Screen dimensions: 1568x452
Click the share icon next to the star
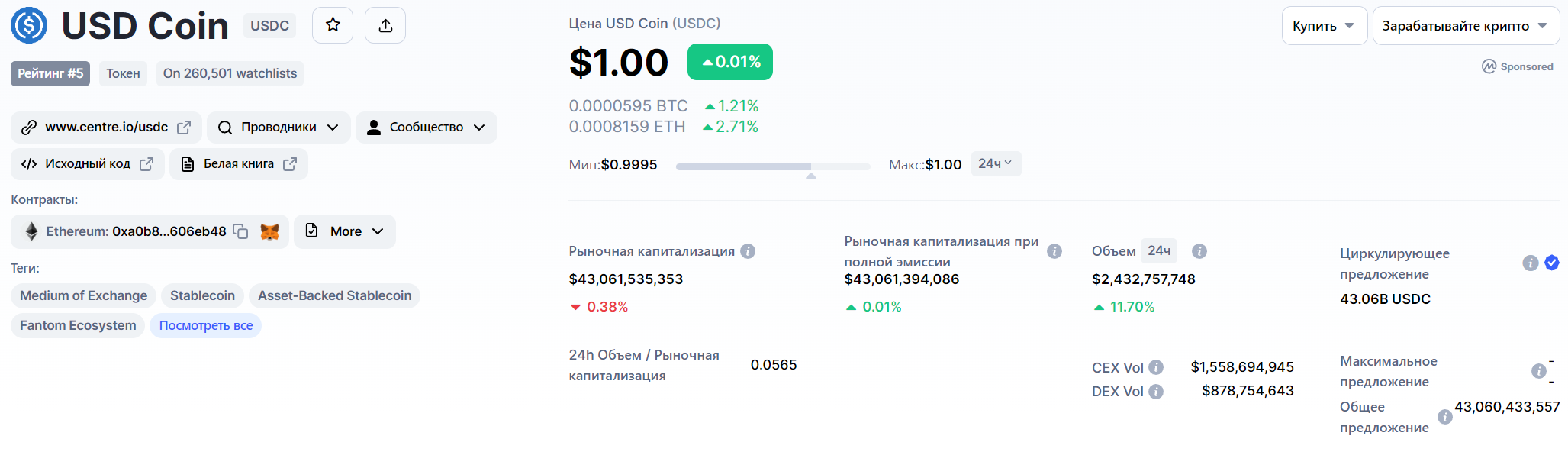385,24
